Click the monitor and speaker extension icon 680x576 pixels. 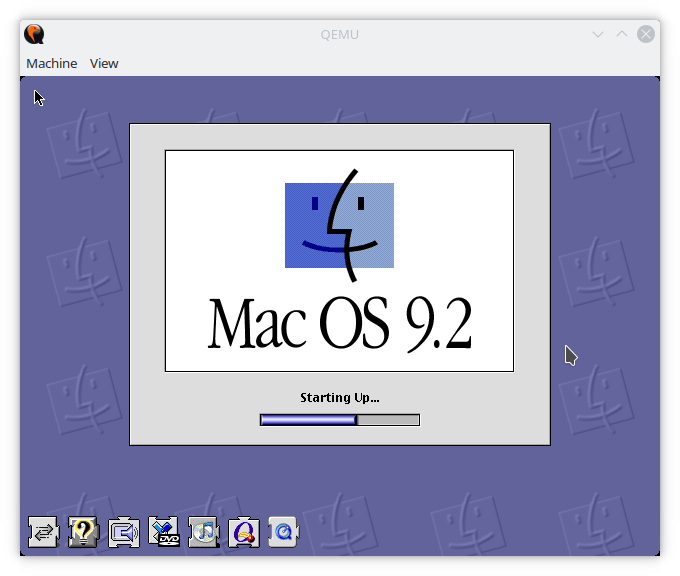tap(124, 532)
